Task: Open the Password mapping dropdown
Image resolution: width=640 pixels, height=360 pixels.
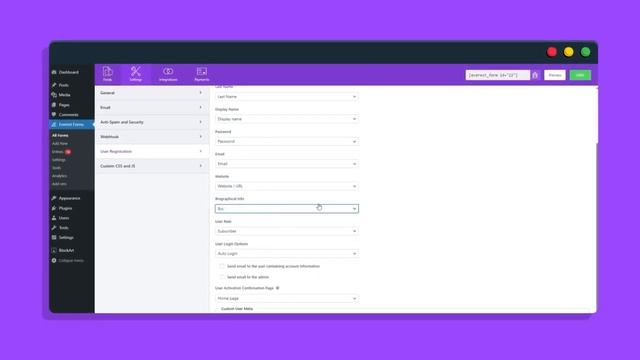Action: pos(287,142)
